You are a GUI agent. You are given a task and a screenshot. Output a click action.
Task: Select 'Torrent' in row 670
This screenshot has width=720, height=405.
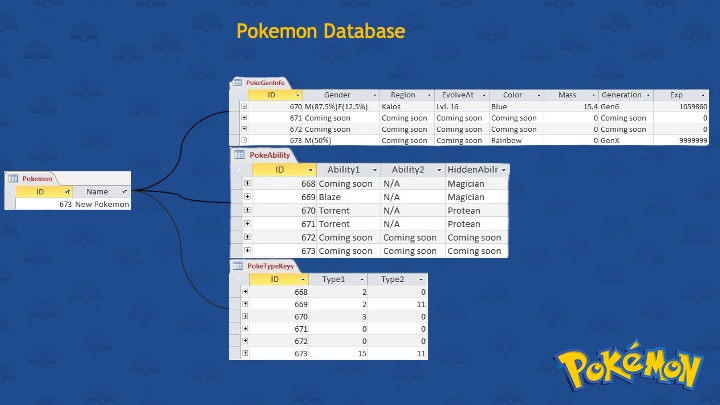(x=348, y=210)
